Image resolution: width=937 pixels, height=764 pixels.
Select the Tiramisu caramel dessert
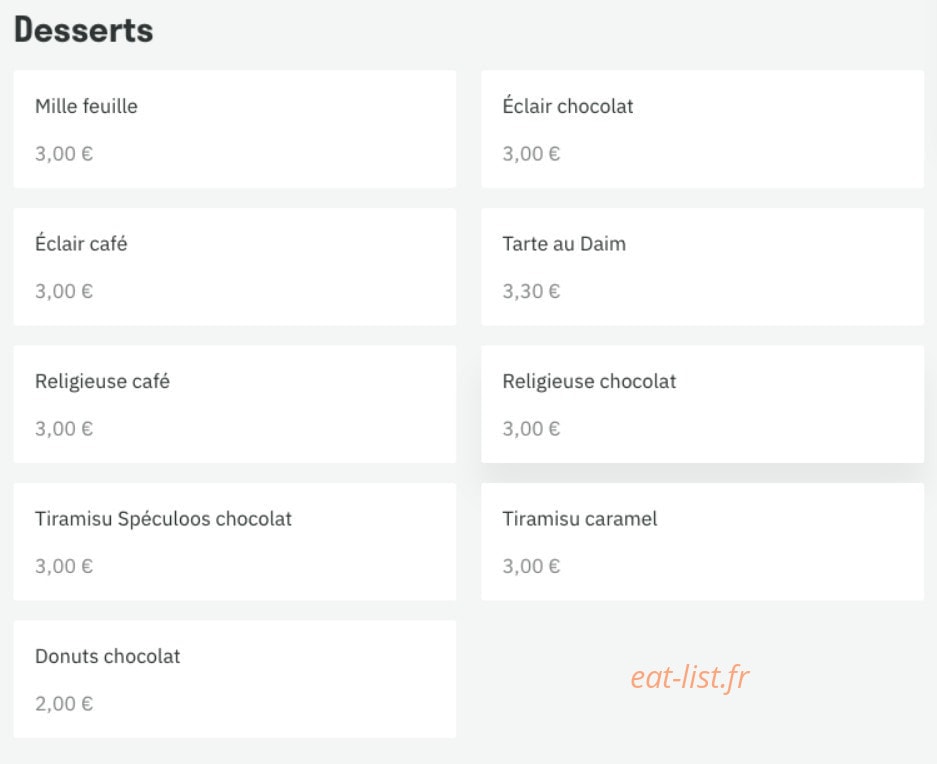click(702, 542)
